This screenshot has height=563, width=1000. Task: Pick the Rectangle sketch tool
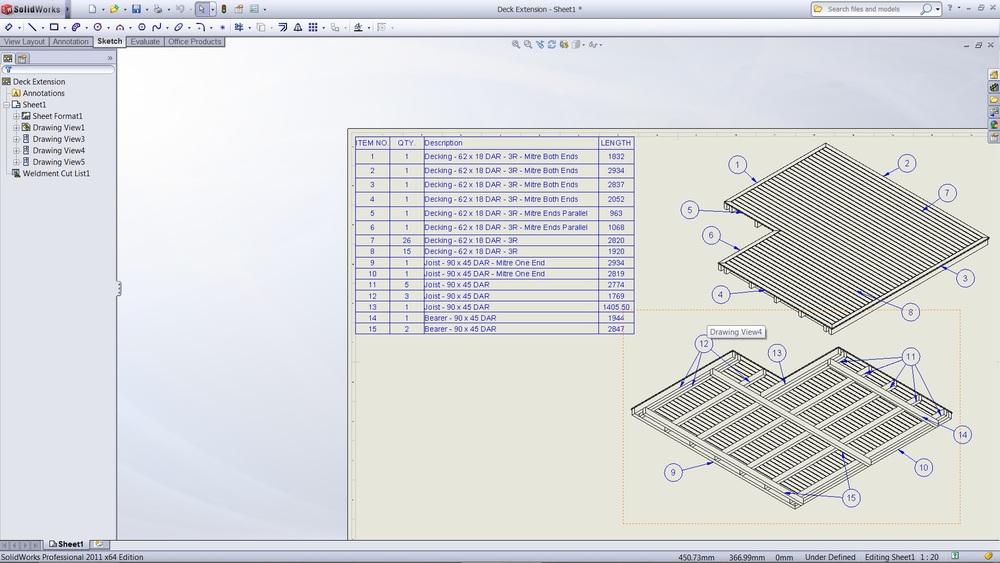(x=53, y=27)
